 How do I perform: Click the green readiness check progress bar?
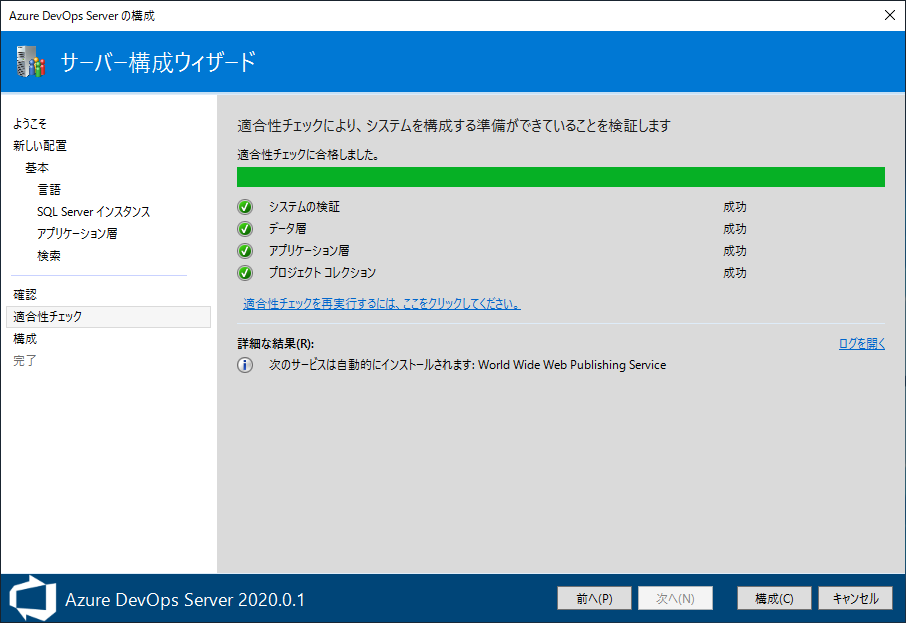[560, 177]
